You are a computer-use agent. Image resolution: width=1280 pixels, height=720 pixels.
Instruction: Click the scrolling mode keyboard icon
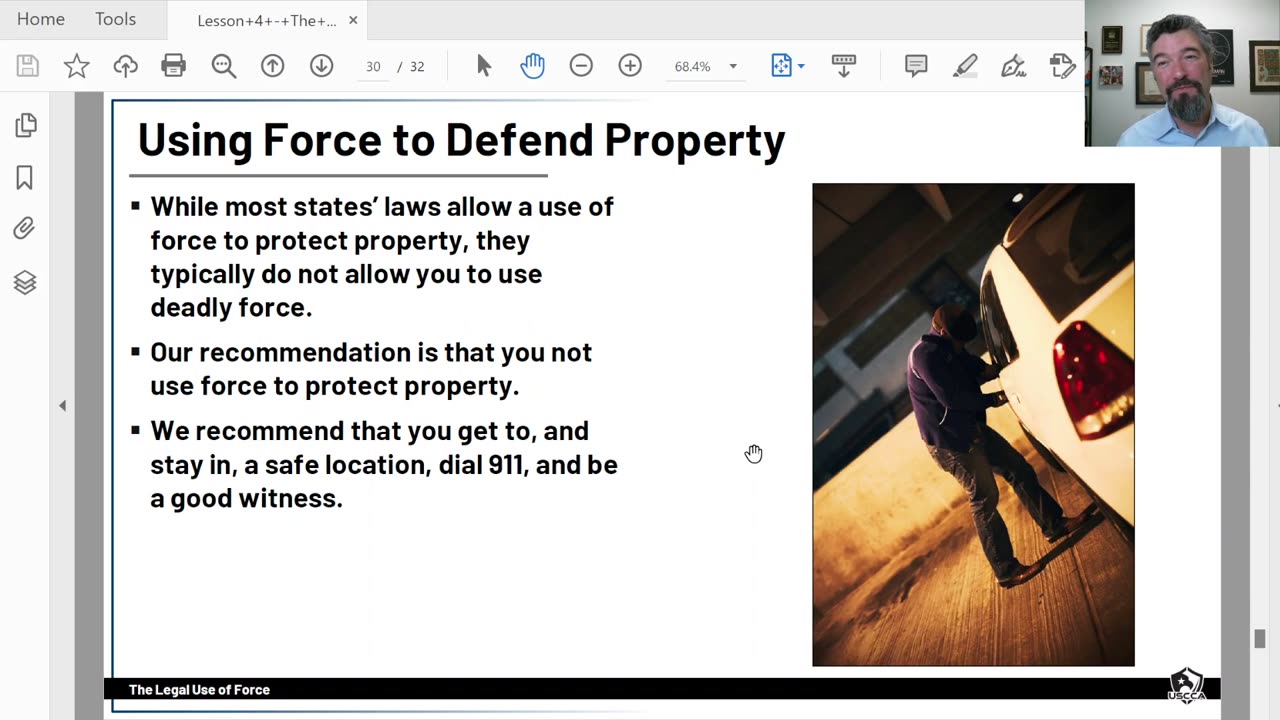[x=843, y=66]
